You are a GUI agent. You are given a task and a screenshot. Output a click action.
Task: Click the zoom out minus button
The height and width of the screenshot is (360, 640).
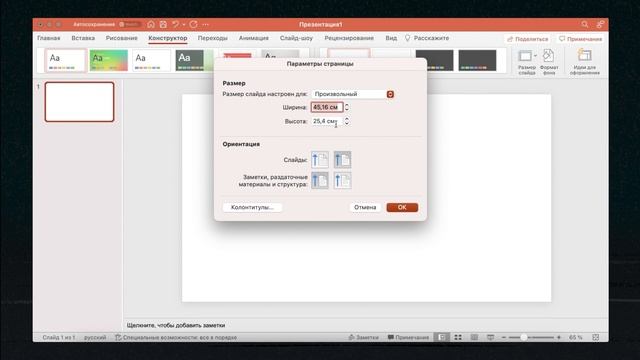(504, 338)
